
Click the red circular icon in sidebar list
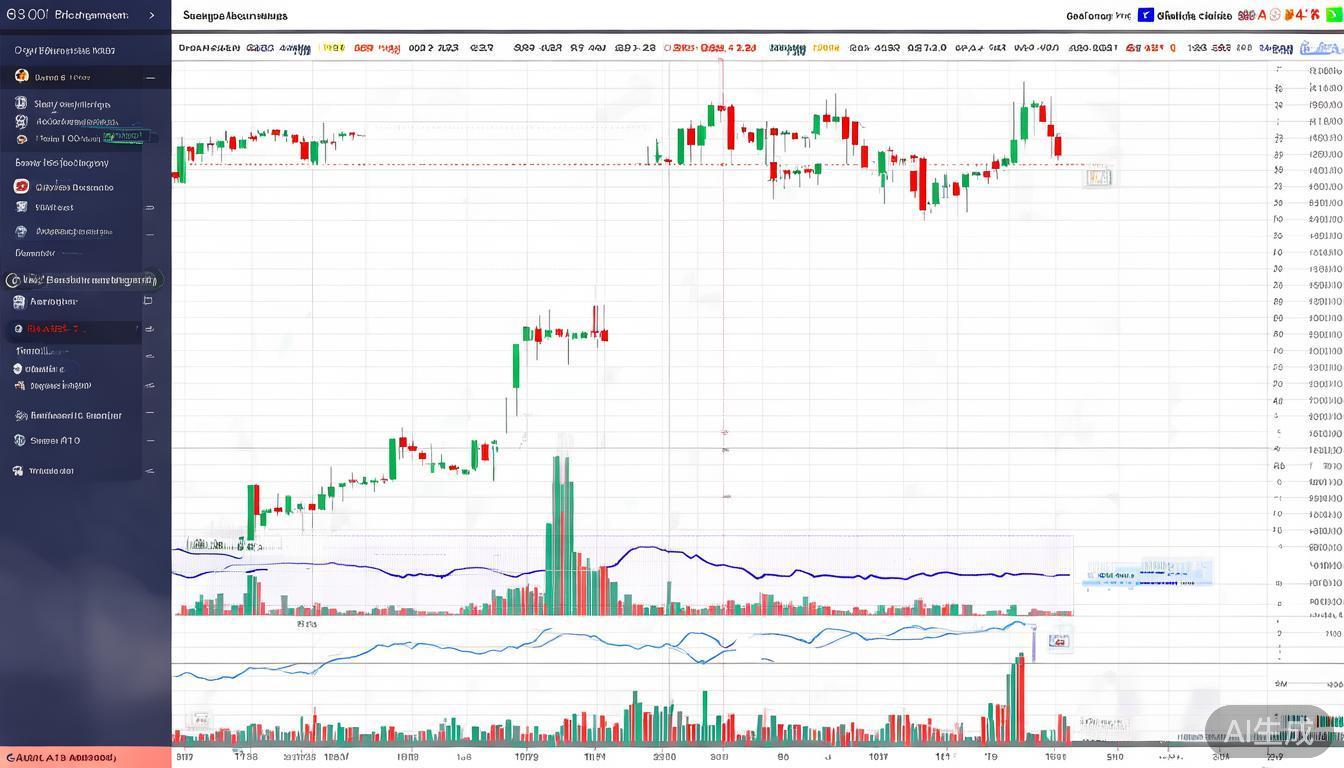21,186
